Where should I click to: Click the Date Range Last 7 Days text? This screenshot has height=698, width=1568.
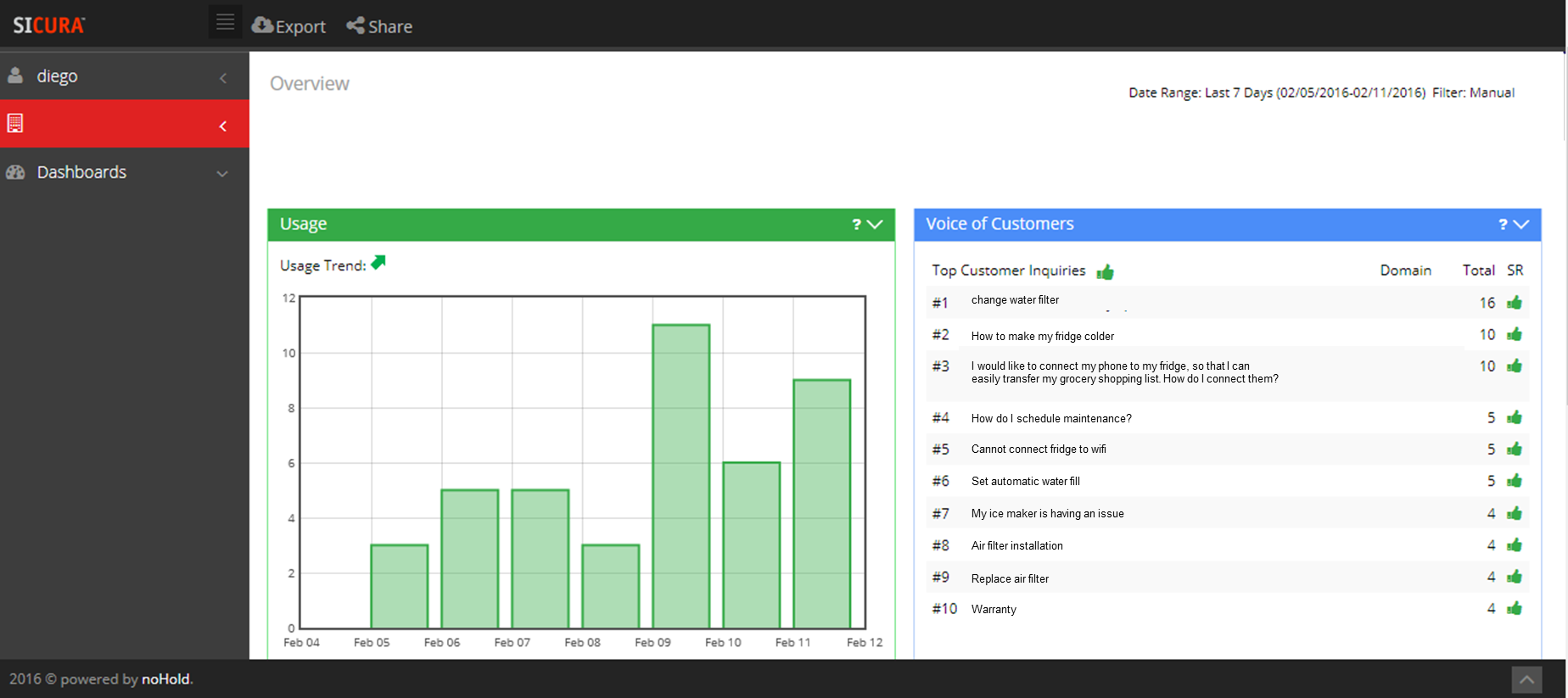(1277, 93)
